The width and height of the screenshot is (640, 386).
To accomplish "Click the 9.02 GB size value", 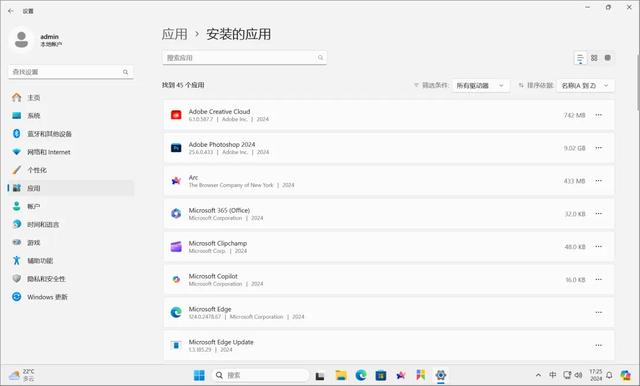I will [x=575, y=148].
